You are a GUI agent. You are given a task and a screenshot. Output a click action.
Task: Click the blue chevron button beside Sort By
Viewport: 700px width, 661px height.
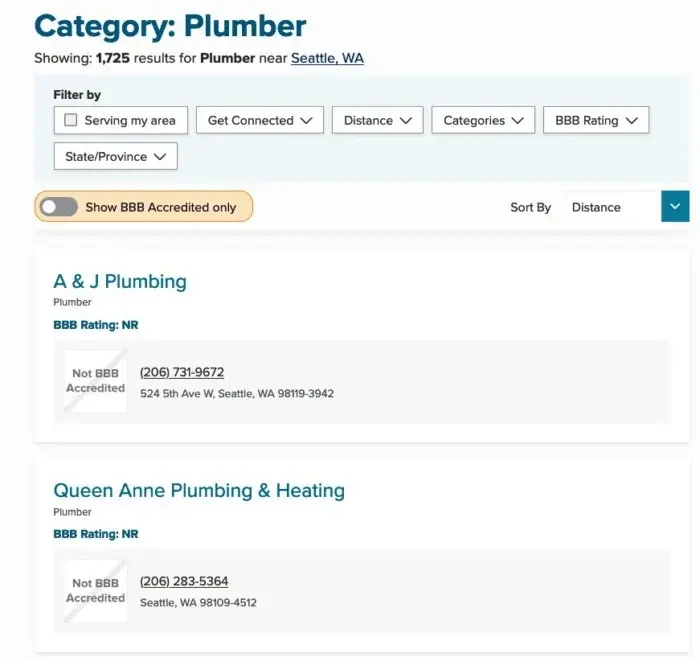point(675,207)
